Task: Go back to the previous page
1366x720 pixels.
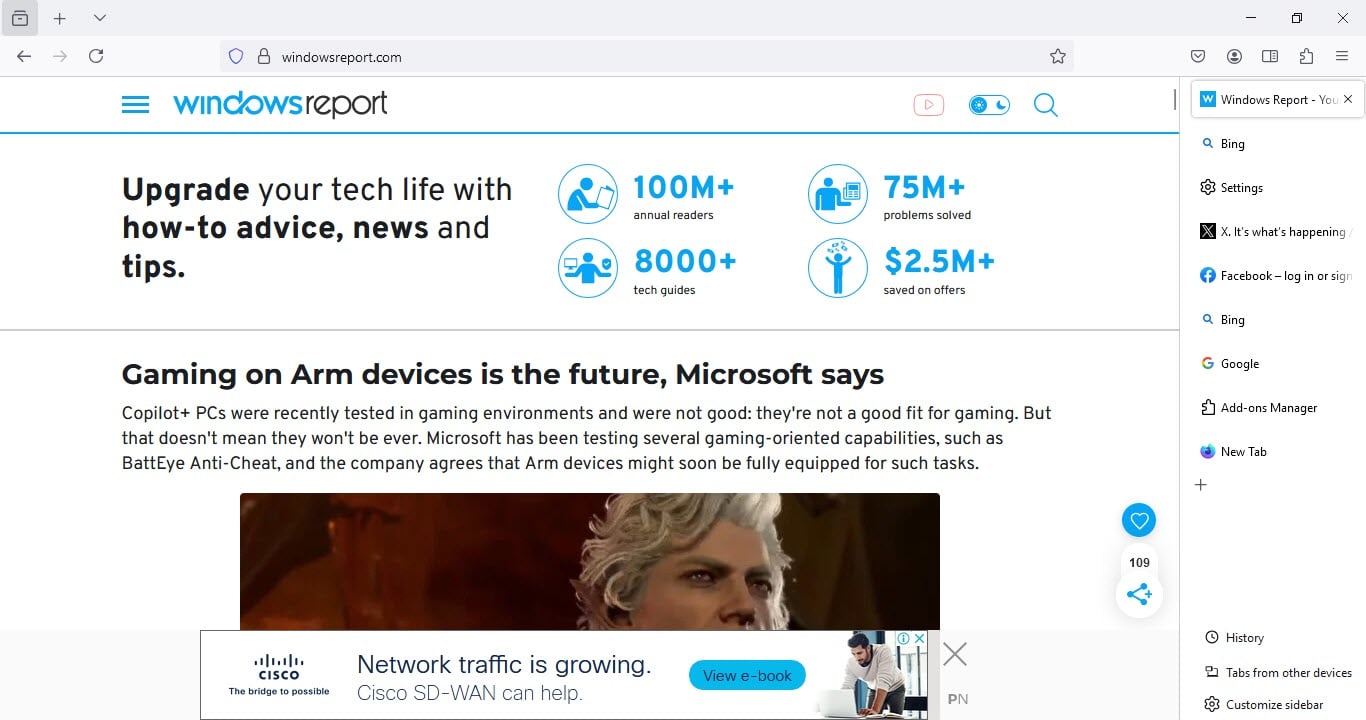Action: pos(24,57)
